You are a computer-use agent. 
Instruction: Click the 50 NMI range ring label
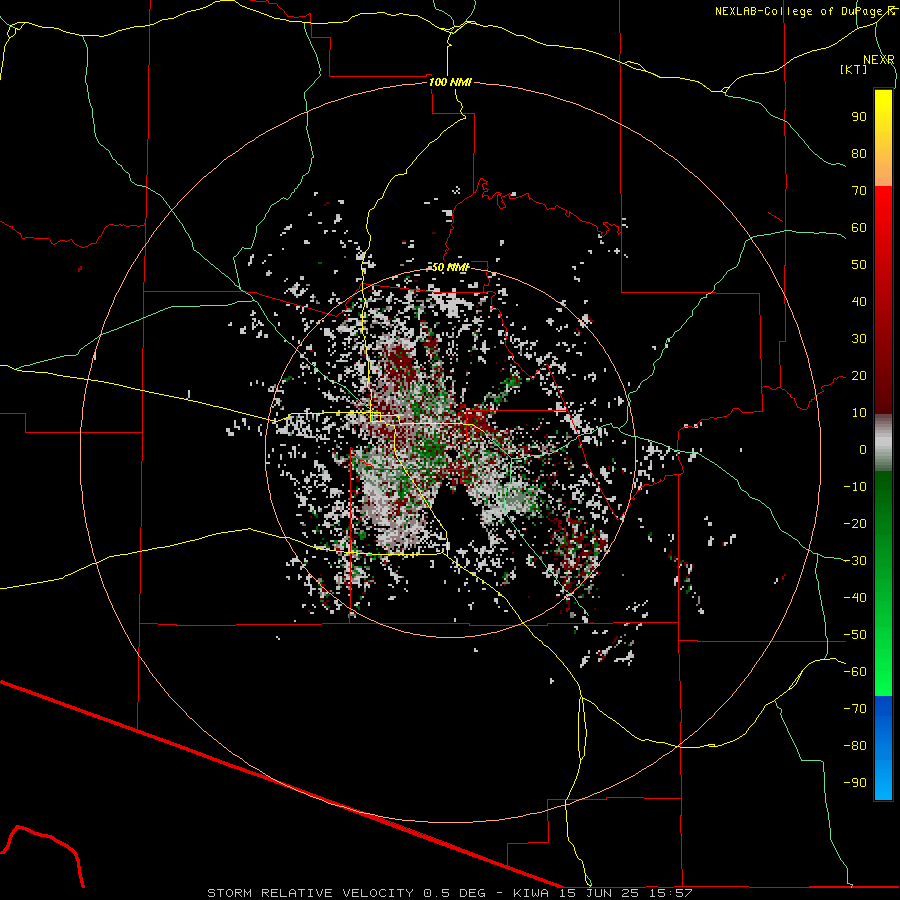coord(451,267)
